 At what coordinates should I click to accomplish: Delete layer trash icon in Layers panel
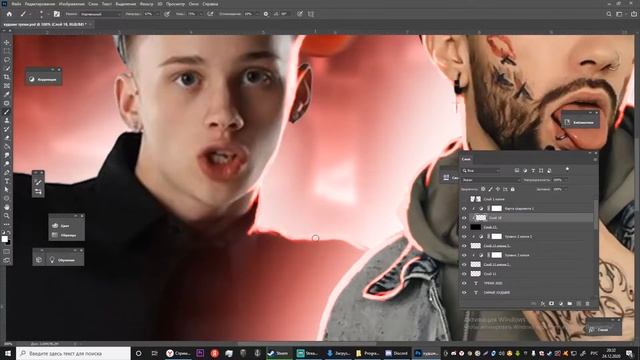click(587, 304)
